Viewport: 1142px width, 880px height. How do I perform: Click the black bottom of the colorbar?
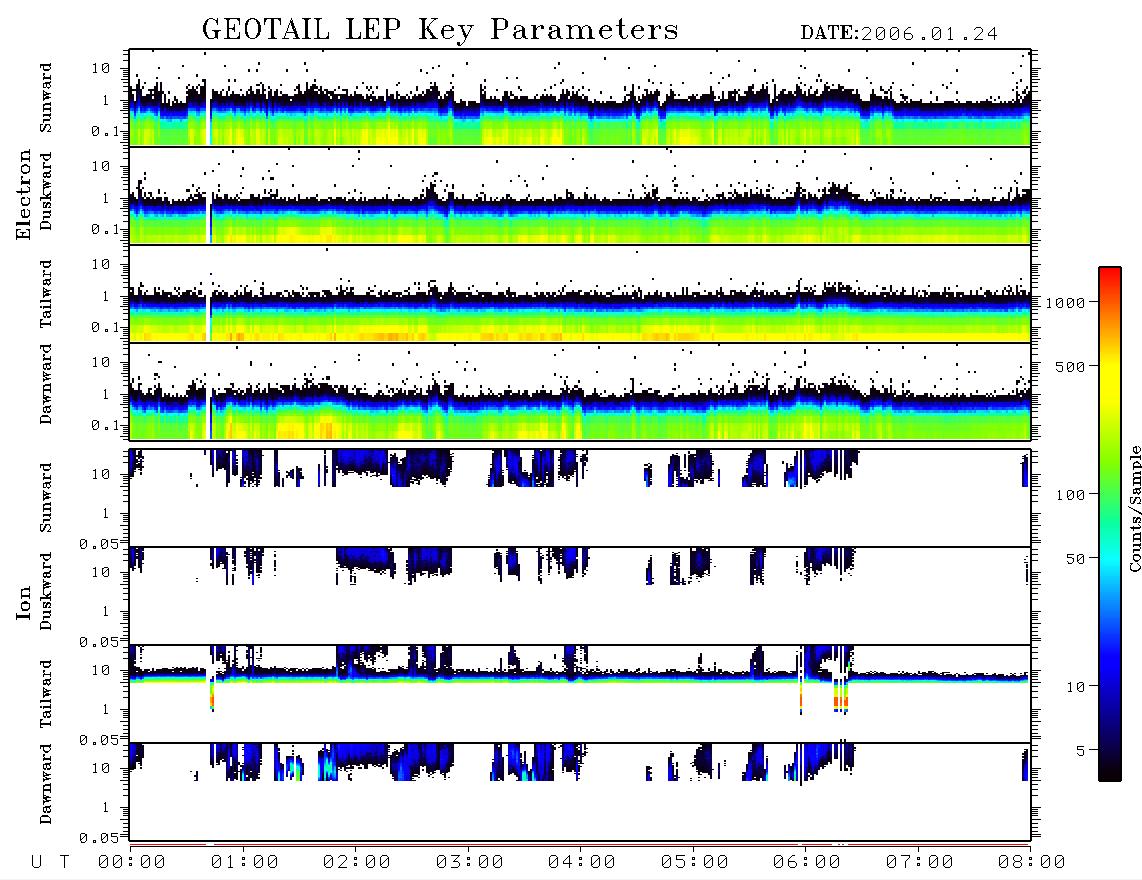click(x=1110, y=771)
